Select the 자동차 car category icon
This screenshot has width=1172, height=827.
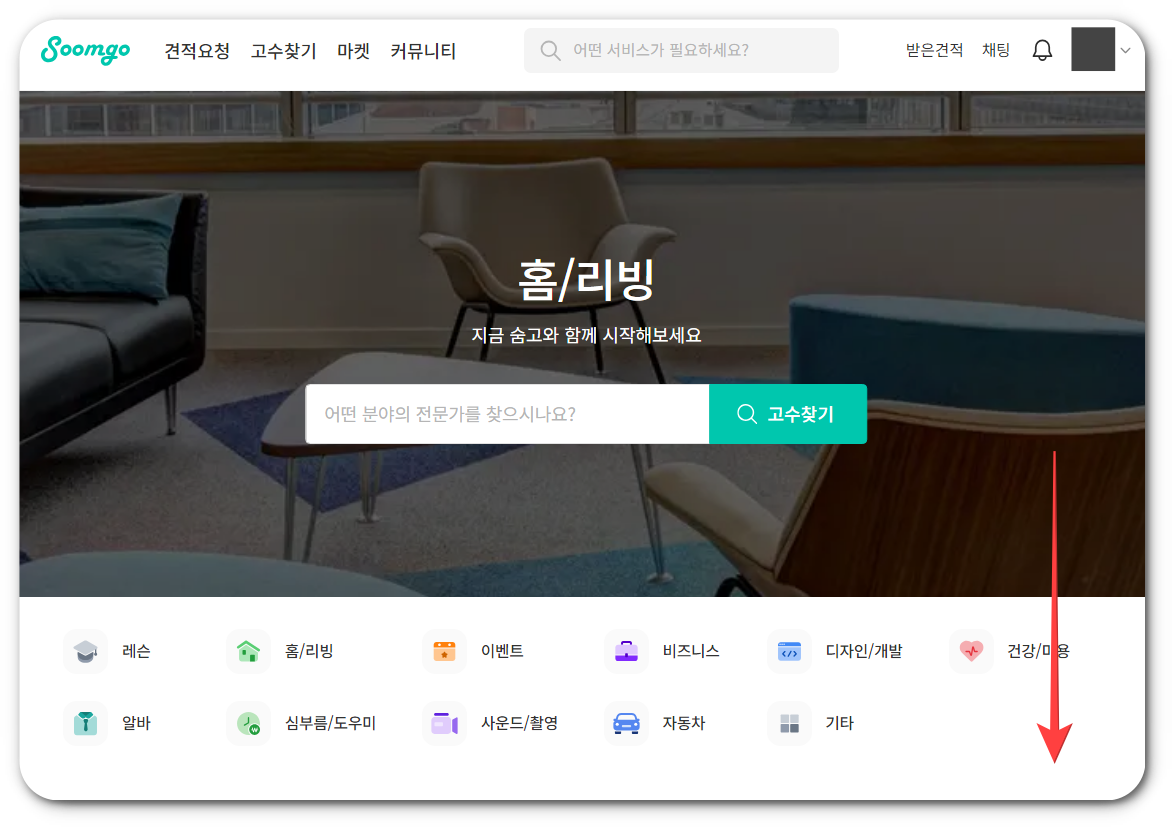pos(625,723)
